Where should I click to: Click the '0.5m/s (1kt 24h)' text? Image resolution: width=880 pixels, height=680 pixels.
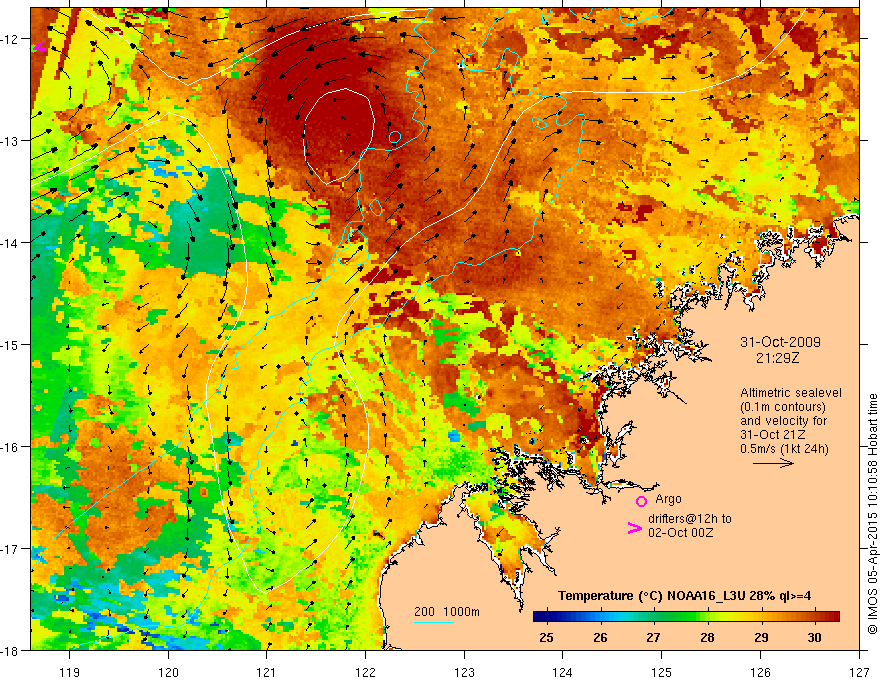(x=784, y=448)
